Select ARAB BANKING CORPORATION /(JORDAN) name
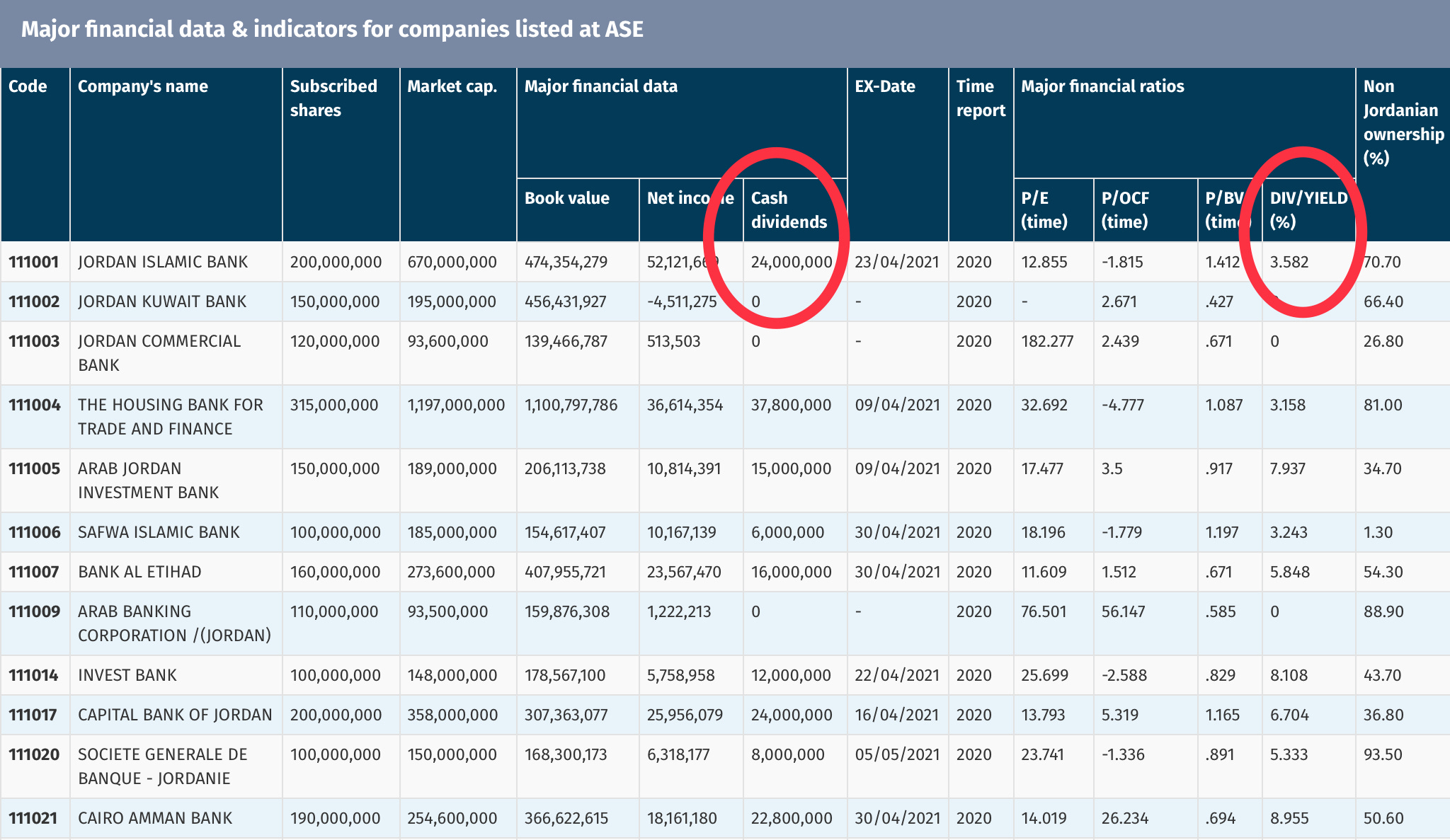The image size is (1450, 840). (175, 623)
